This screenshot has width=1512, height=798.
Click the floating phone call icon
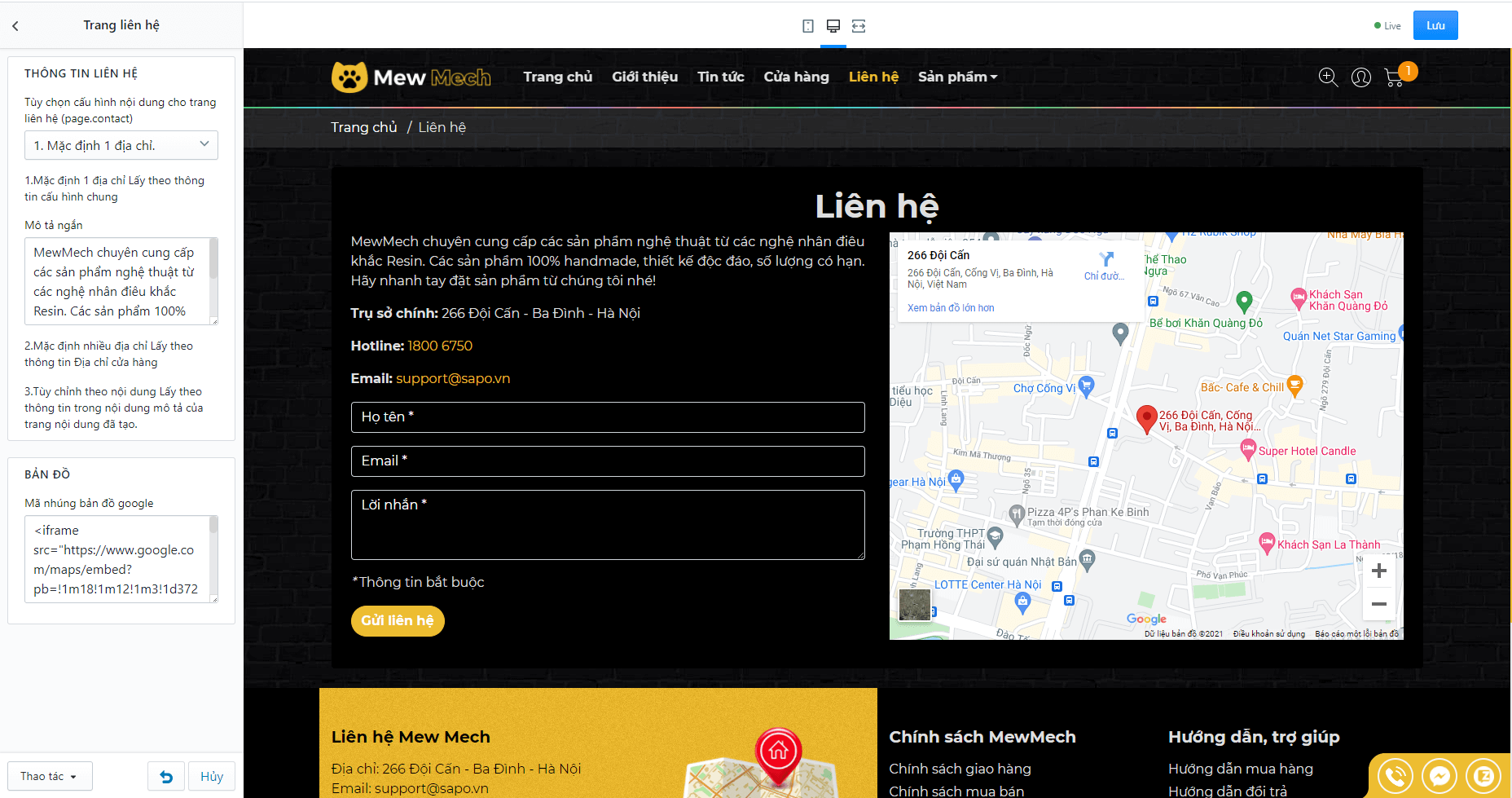(1396, 776)
